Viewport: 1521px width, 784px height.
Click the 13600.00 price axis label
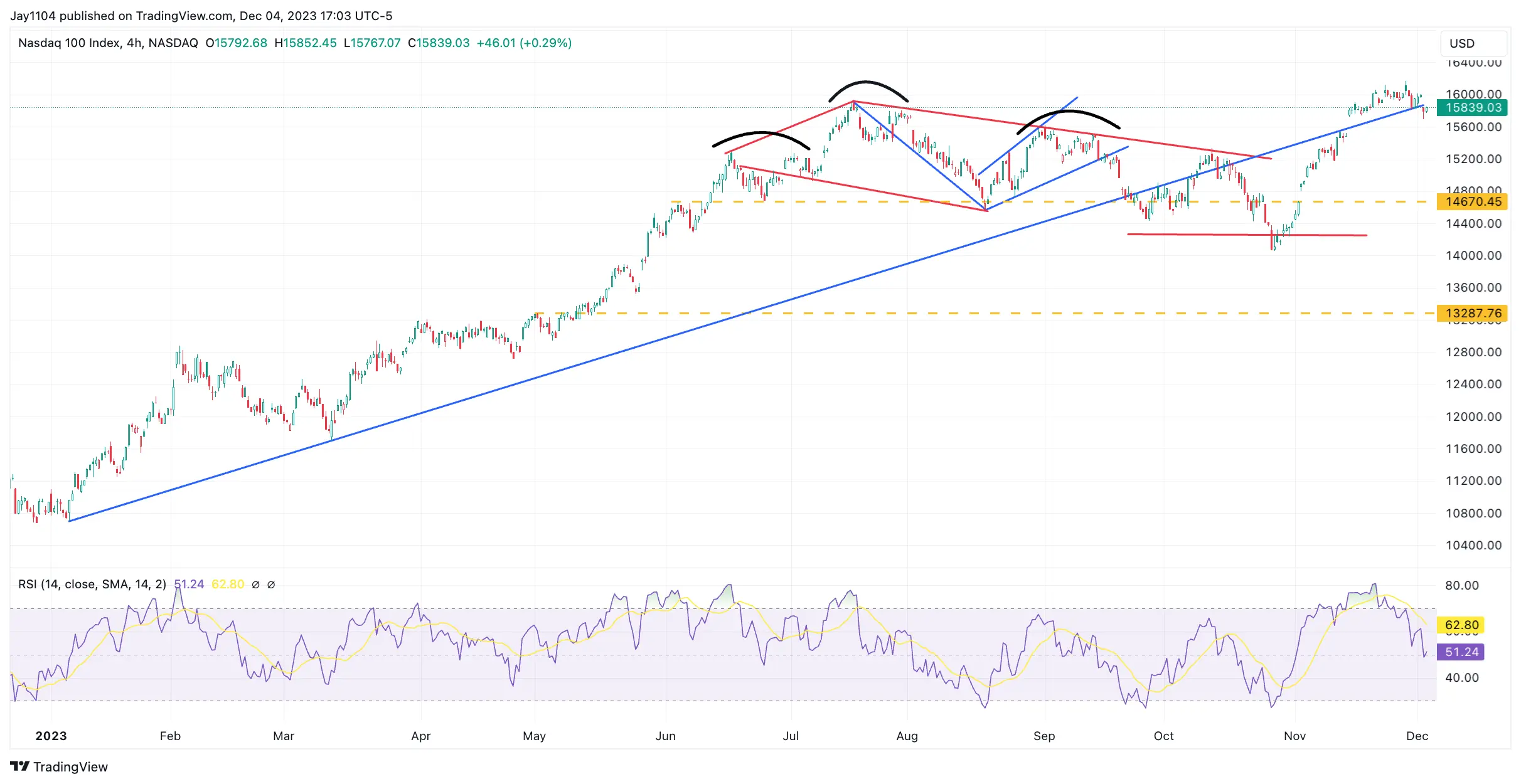tap(1473, 287)
